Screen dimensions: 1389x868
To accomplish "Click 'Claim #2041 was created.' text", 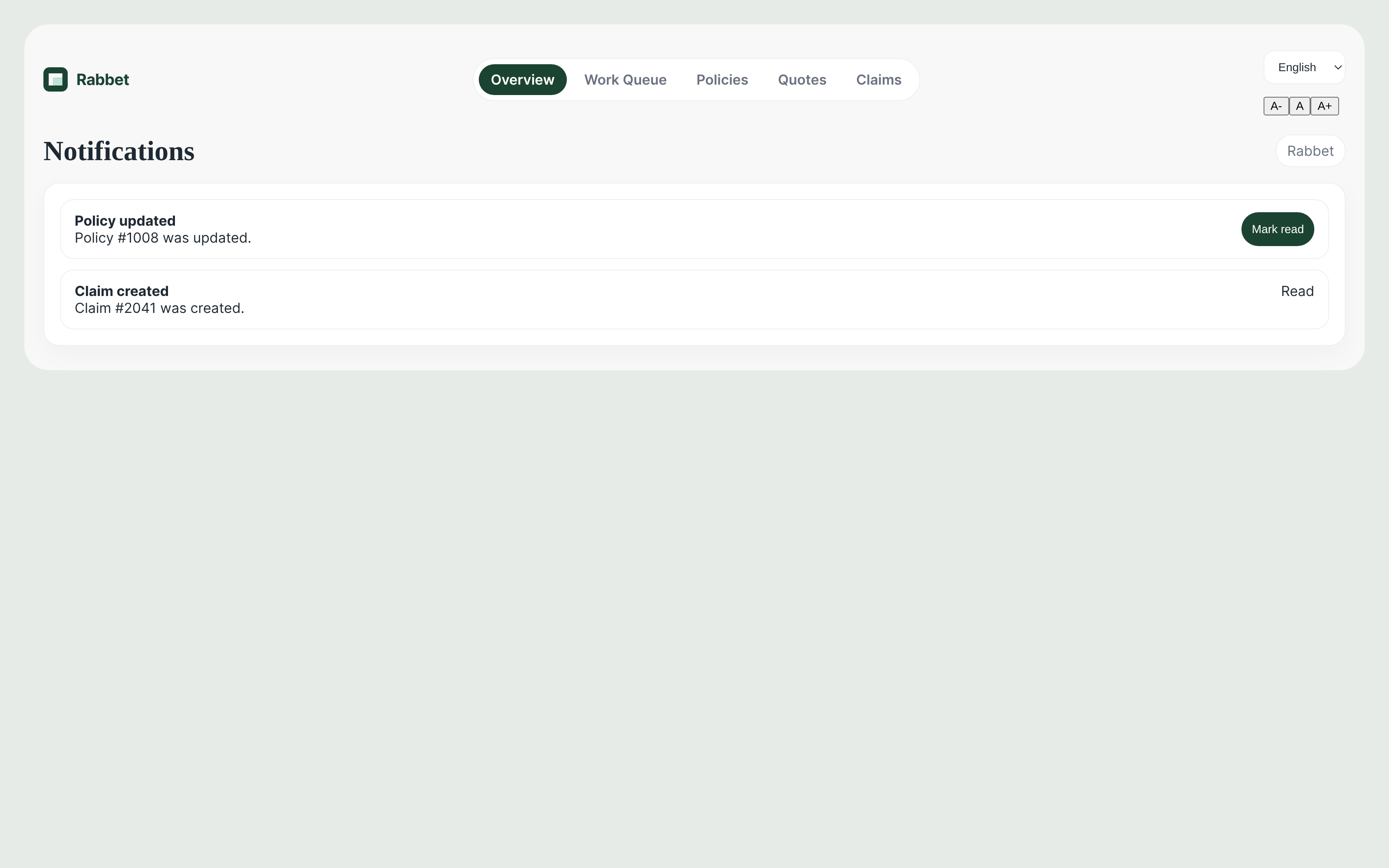I will 160,308.
